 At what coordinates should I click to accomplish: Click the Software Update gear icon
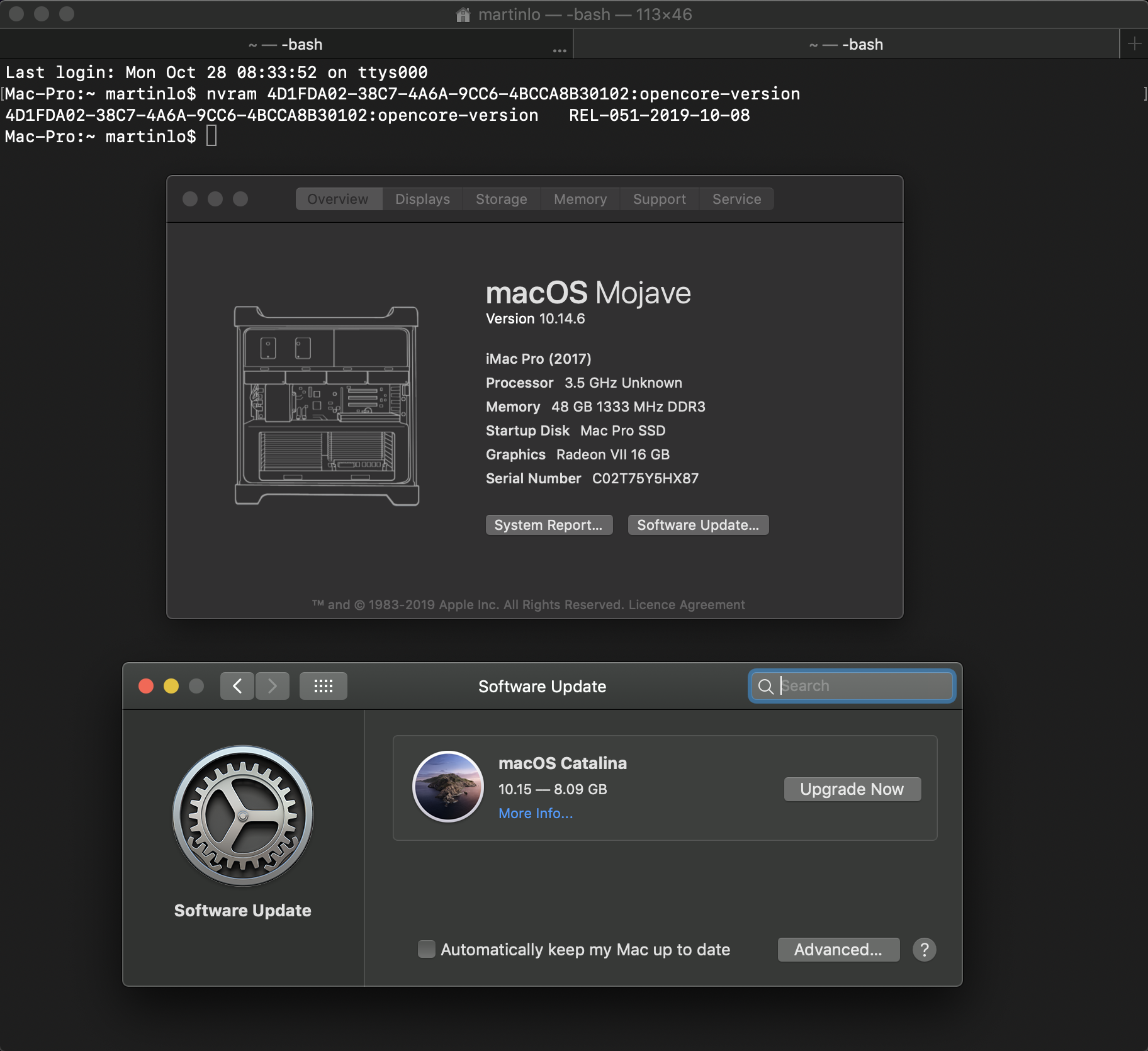click(243, 816)
